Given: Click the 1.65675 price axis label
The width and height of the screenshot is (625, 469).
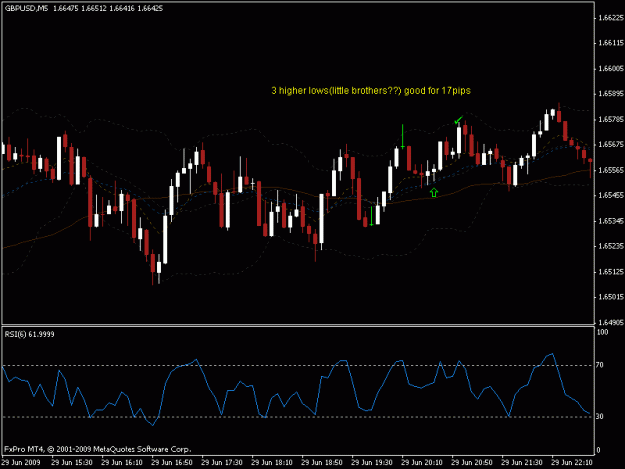Looking at the screenshot, I should pos(610,144).
